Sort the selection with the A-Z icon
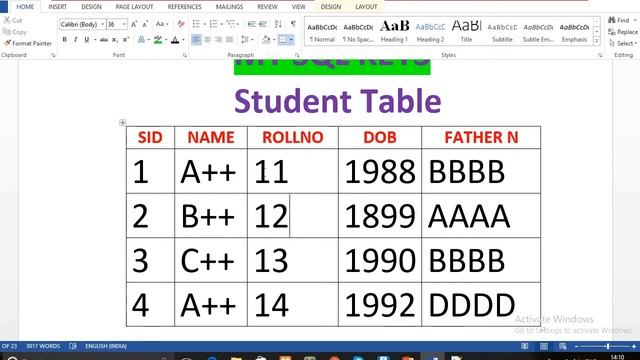Viewport: 640px width, 360px height. 278,24
